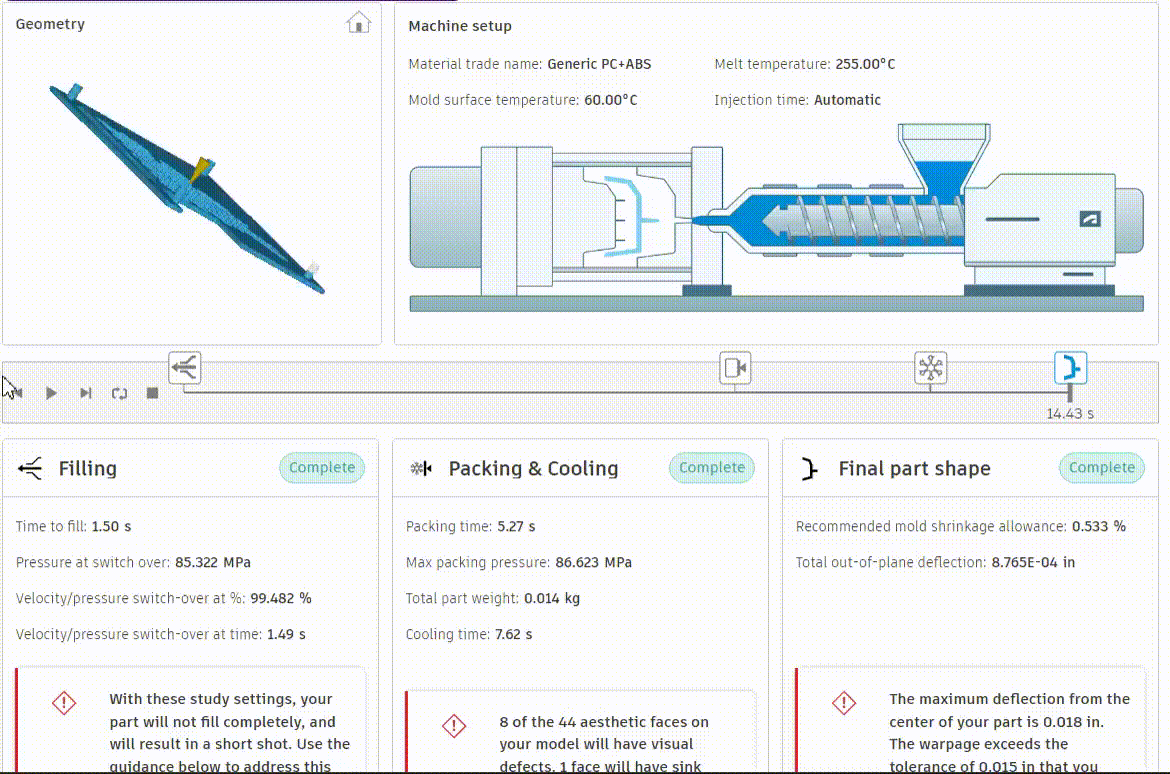Jump to the velocity/pressure switch-over marker
The height and width of the screenshot is (774, 1170).
coord(735,368)
